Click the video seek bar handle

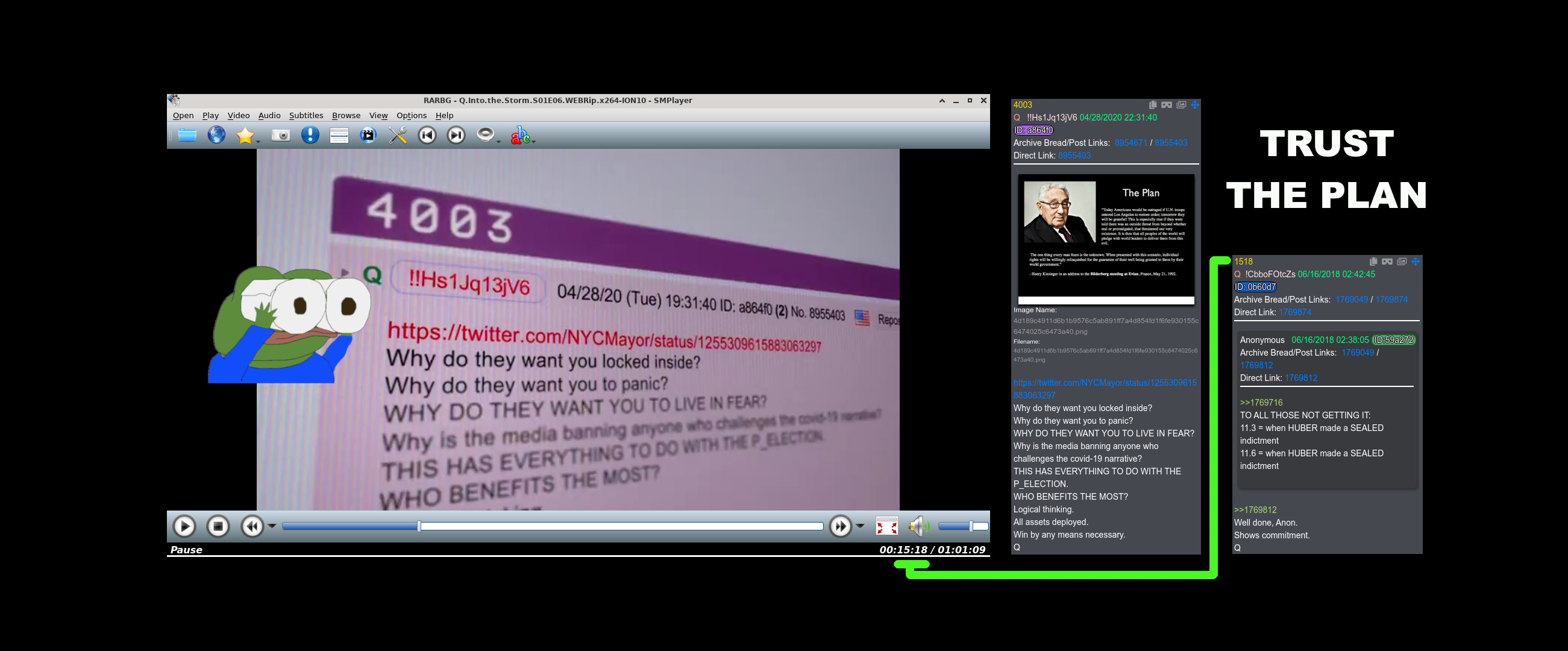point(419,526)
